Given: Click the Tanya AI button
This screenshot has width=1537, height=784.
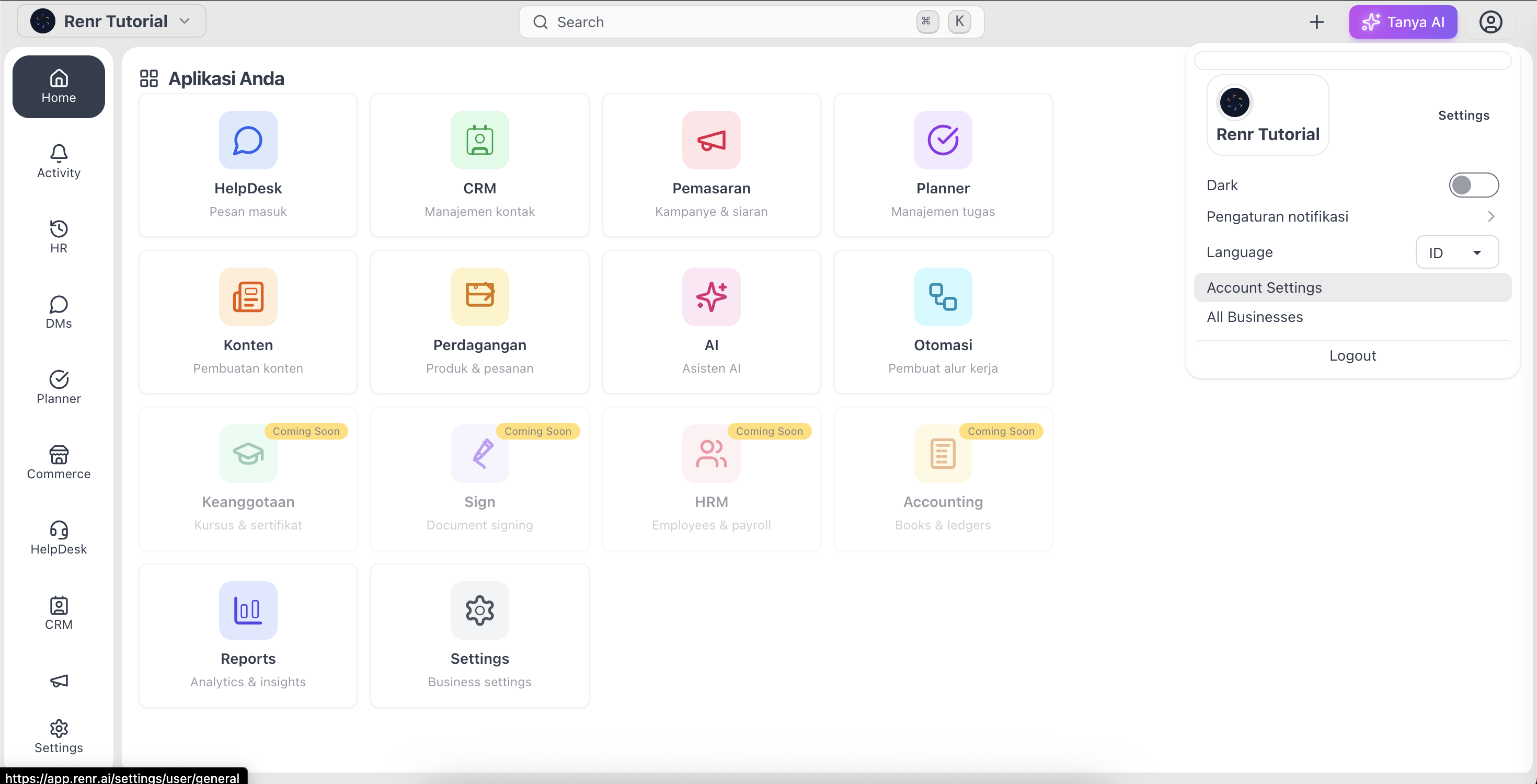Looking at the screenshot, I should click(1403, 22).
